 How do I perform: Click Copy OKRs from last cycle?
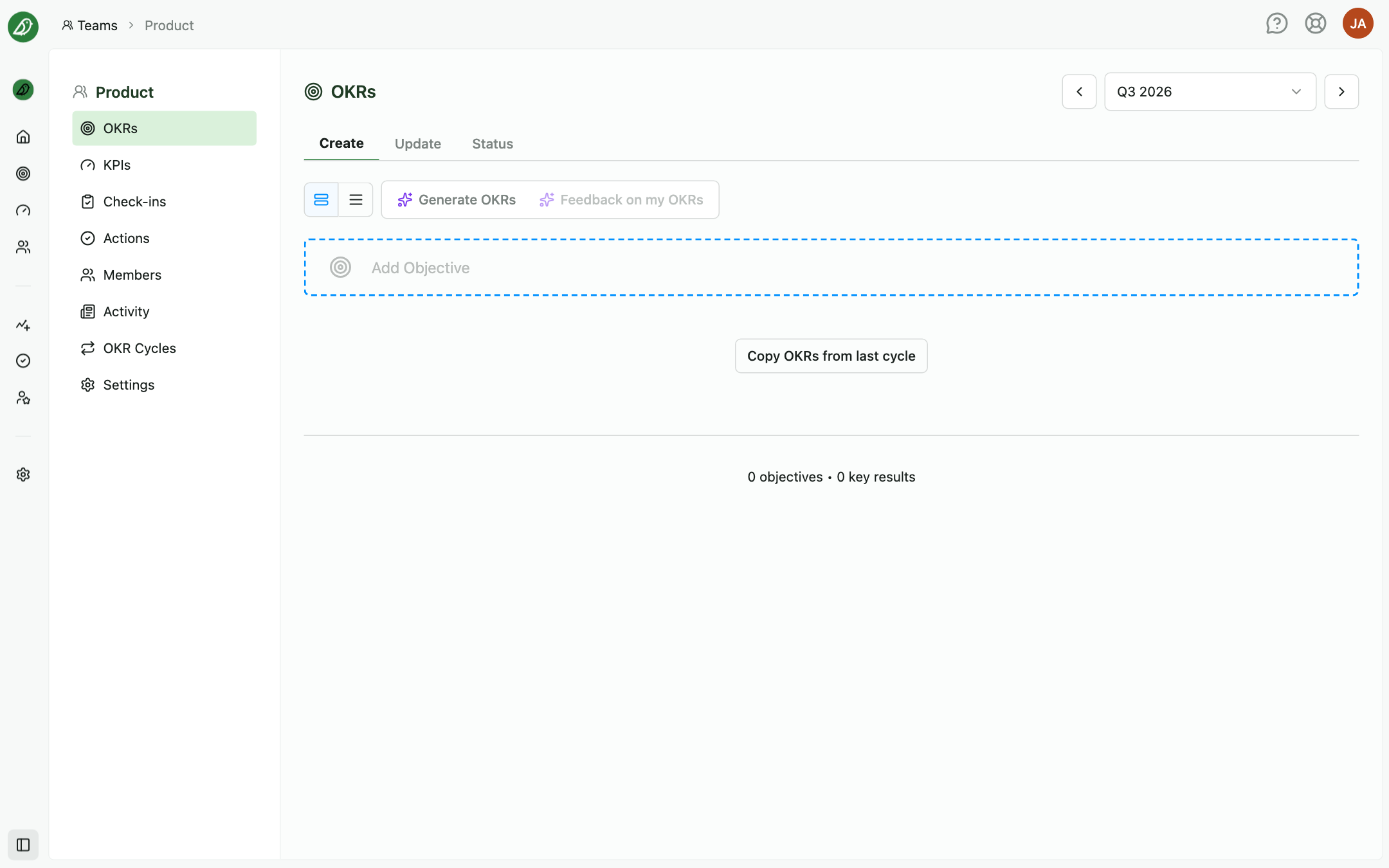(x=831, y=356)
